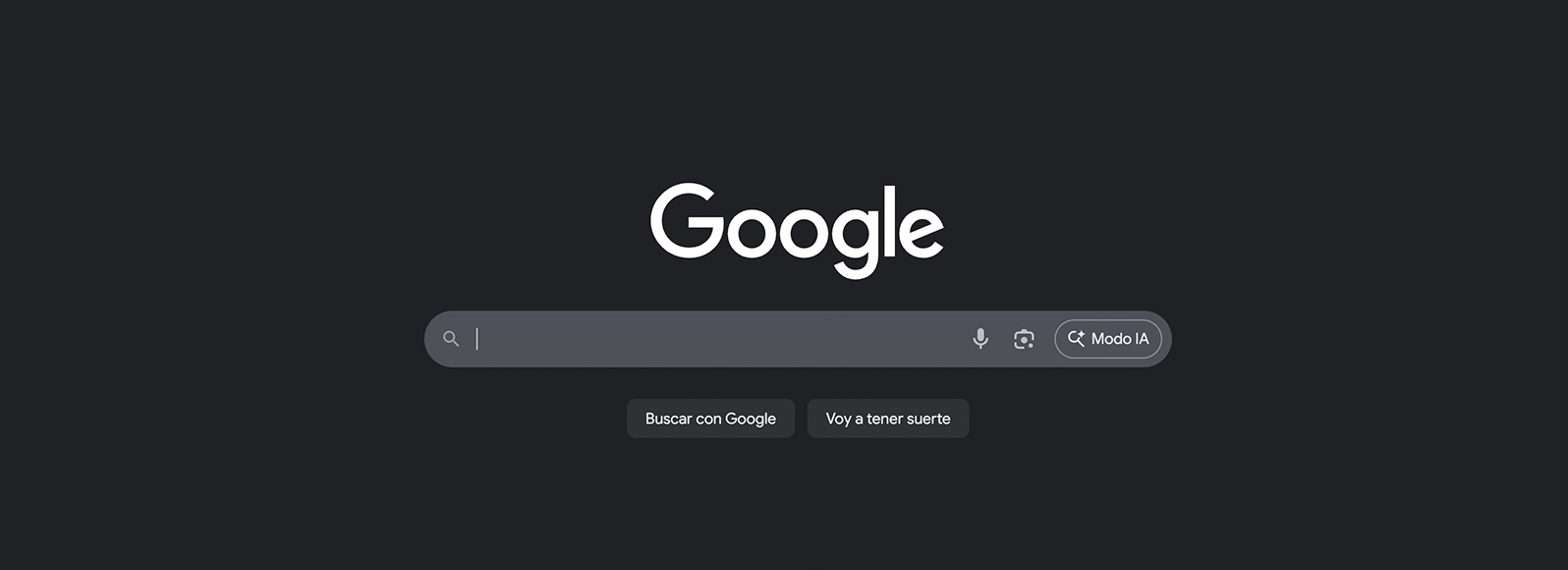Click the capital G of Google logo
The height and width of the screenshot is (570, 1568).
(x=686, y=221)
